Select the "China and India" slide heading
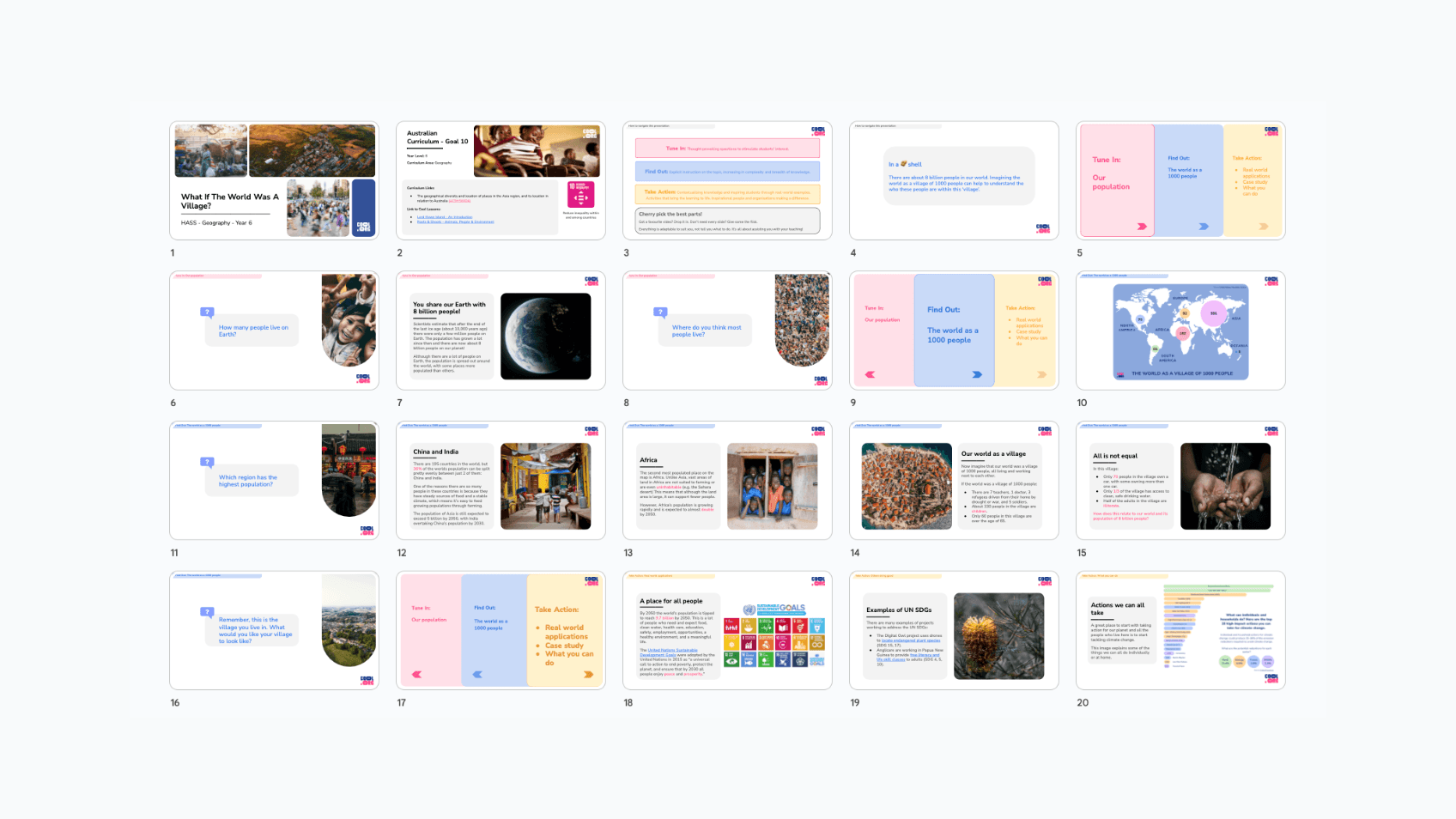The image size is (1456, 819). point(436,452)
